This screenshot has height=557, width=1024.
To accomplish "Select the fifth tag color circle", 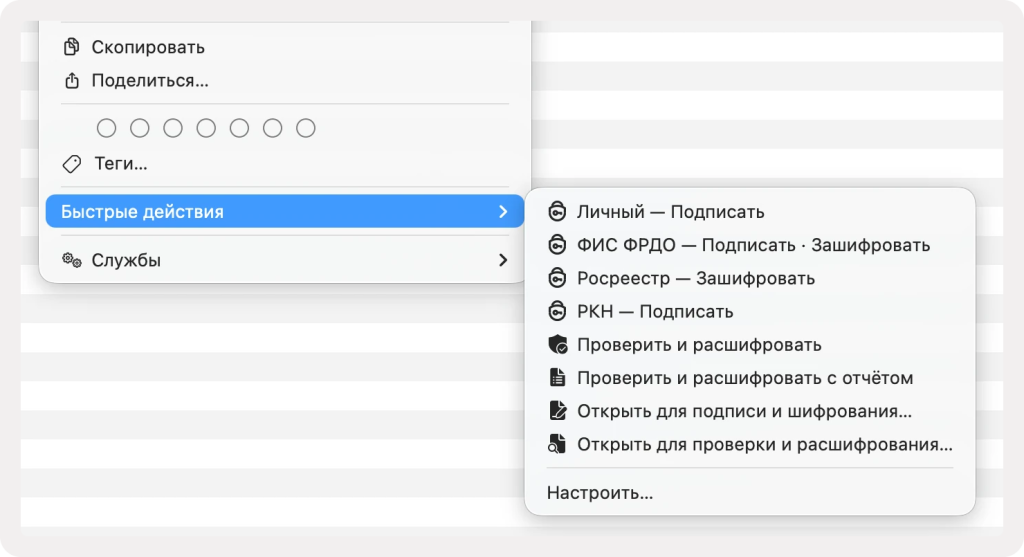I will pos(240,128).
